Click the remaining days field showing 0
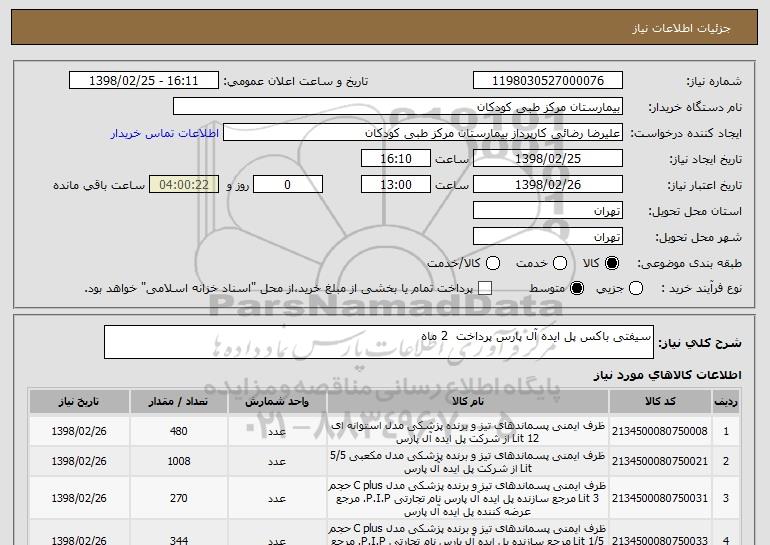Viewport: 770px width, 545px height. click(288, 185)
